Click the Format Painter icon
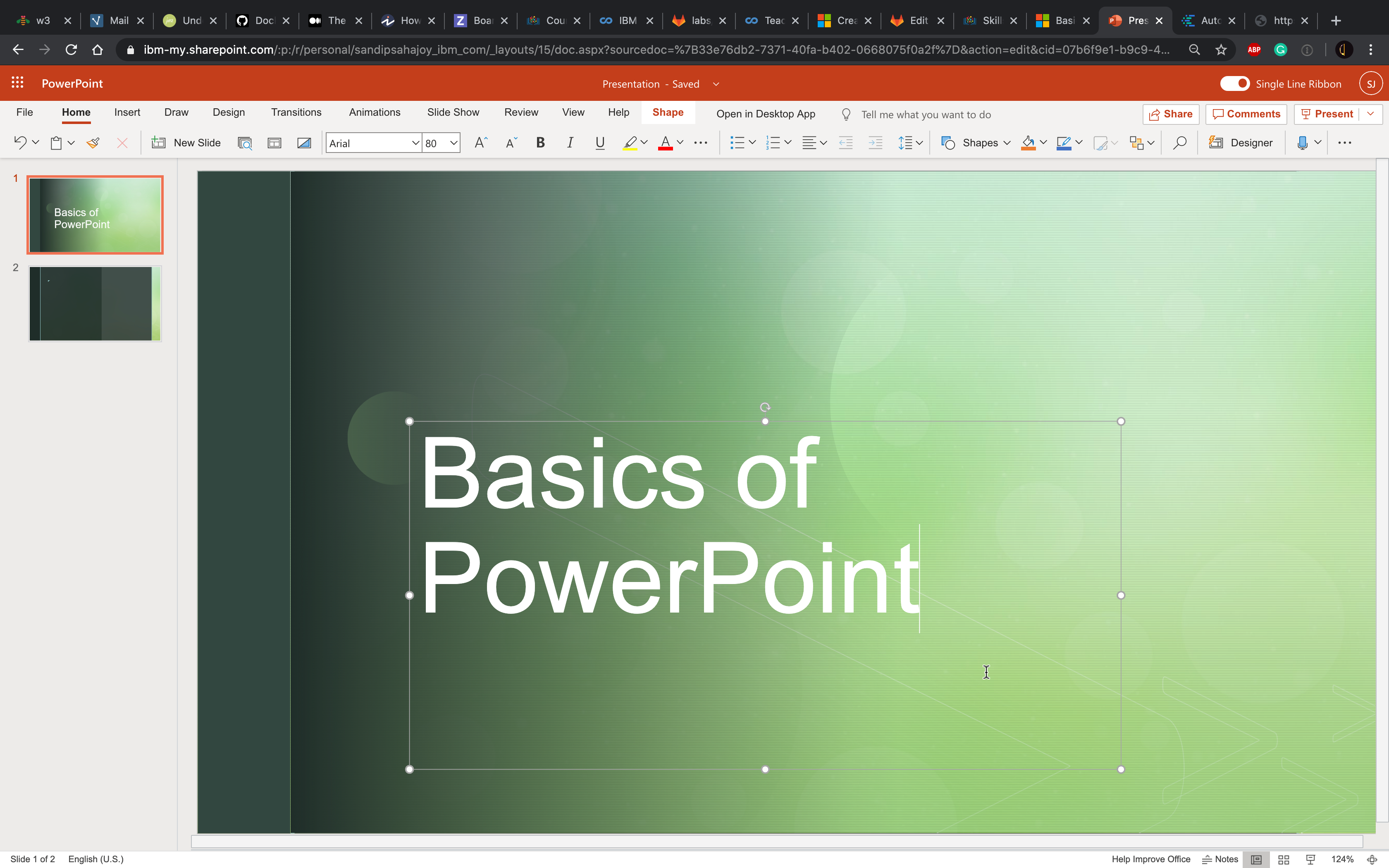The image size is (1389, 868). pyautogui.click(x=93, y=143)
